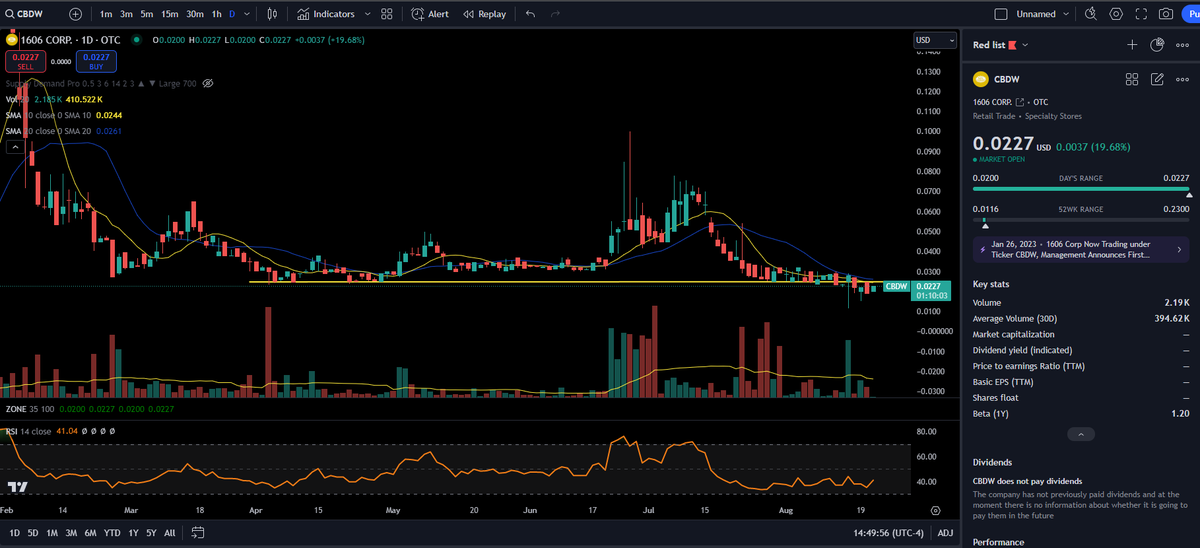Select the 1m timeframe

106,14
